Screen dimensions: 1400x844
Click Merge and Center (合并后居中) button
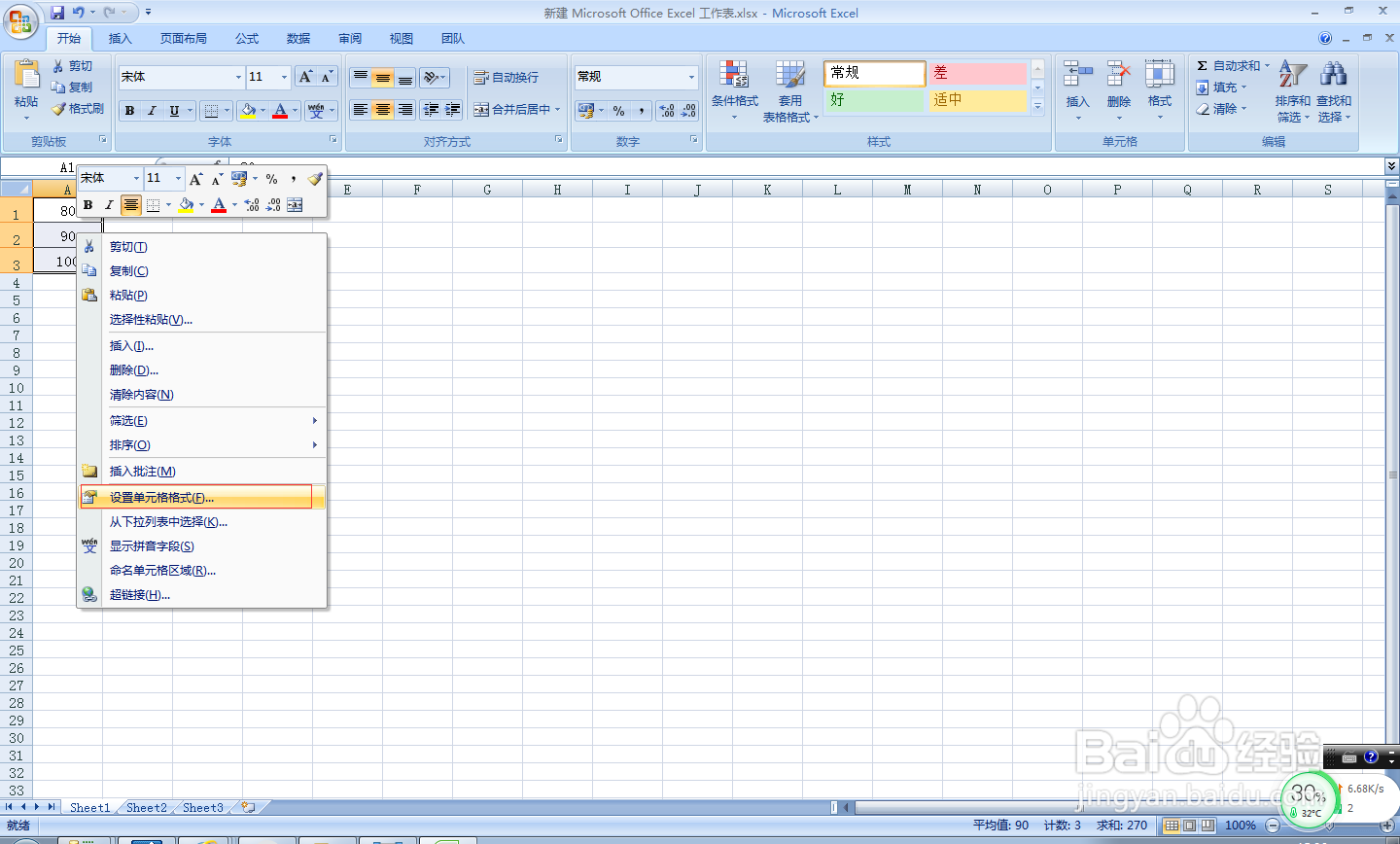coord(511,110)
